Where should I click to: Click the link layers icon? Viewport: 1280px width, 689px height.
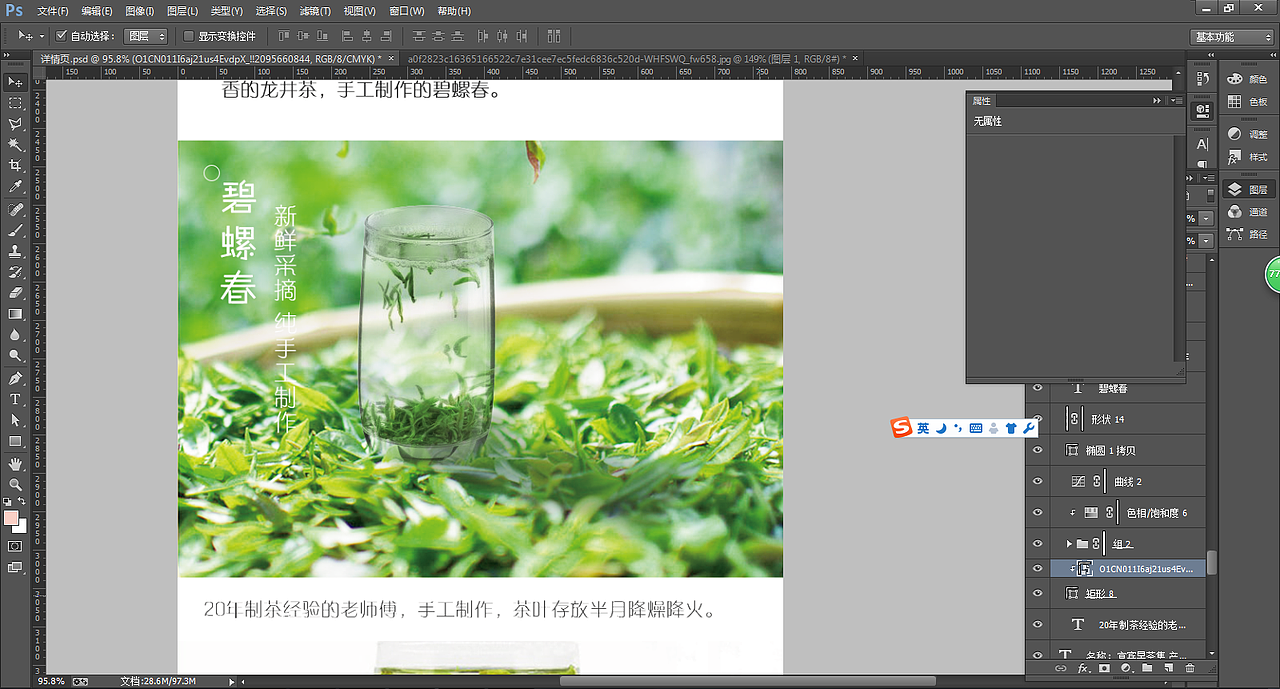(x=1061, y=667)
